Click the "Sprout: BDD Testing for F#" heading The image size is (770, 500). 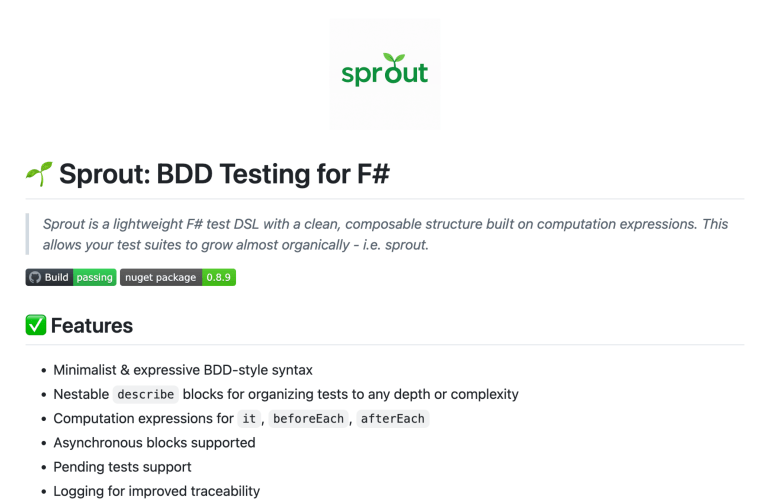click(x=224, y=175)
